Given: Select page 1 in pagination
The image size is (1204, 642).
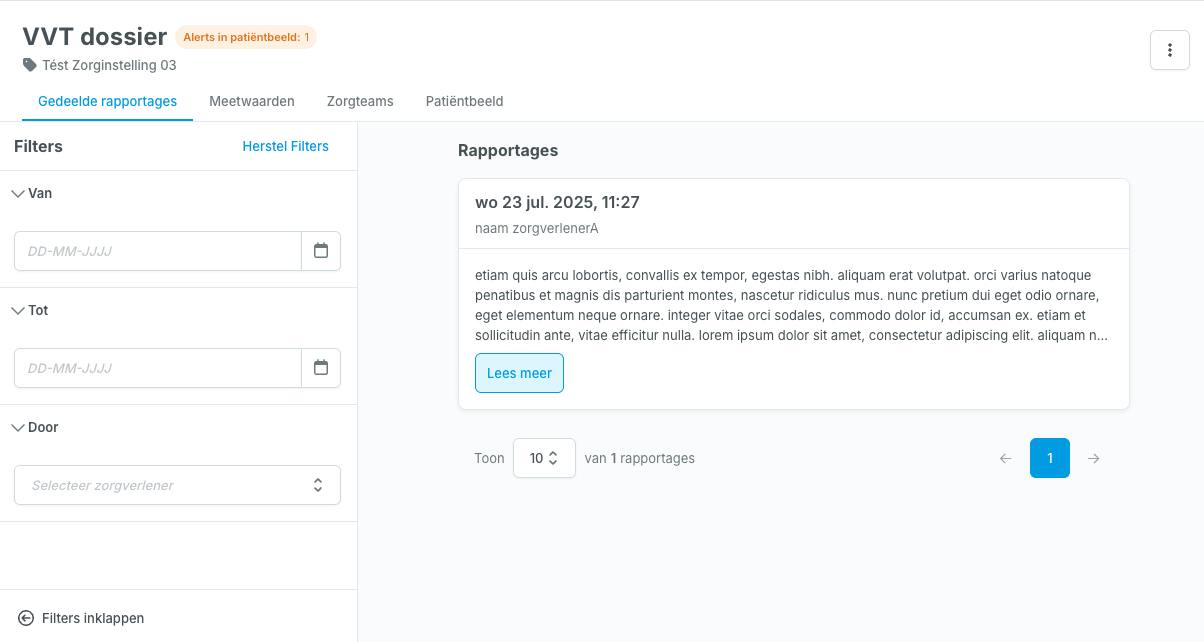Looking at the screenshot, I should click(1050, 458).
